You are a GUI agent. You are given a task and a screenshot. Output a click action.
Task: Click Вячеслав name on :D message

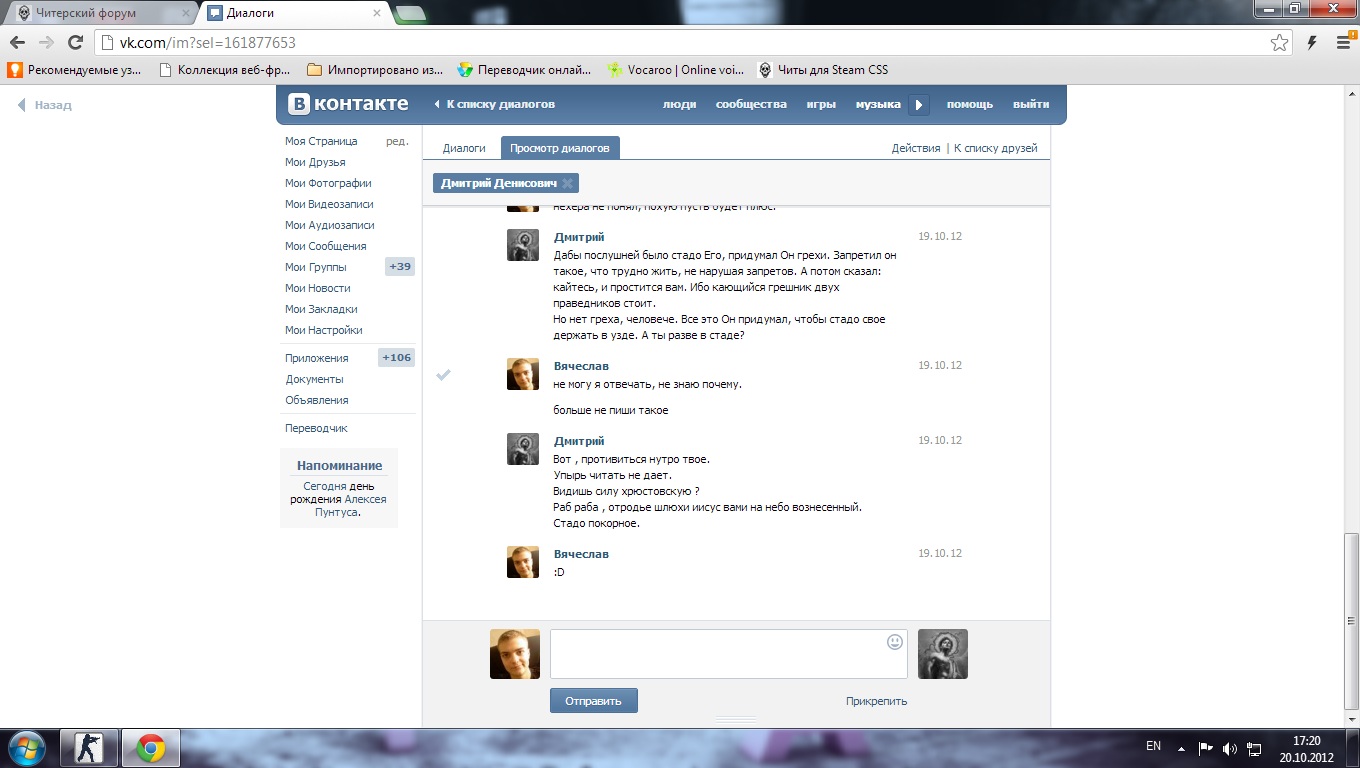coord(581,554)
